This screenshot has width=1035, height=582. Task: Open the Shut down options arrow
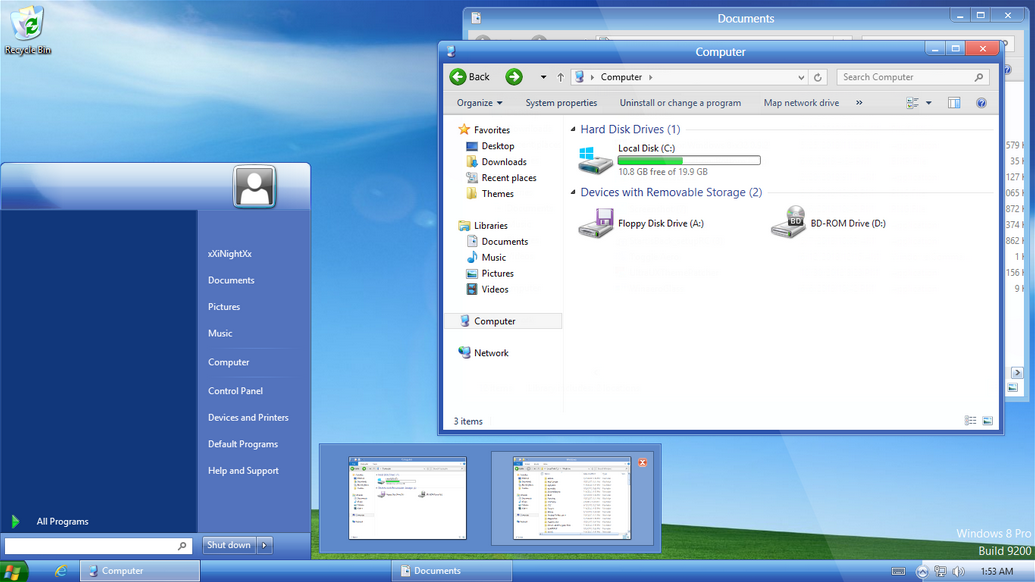pyautogui.click(x=265, y=545)
